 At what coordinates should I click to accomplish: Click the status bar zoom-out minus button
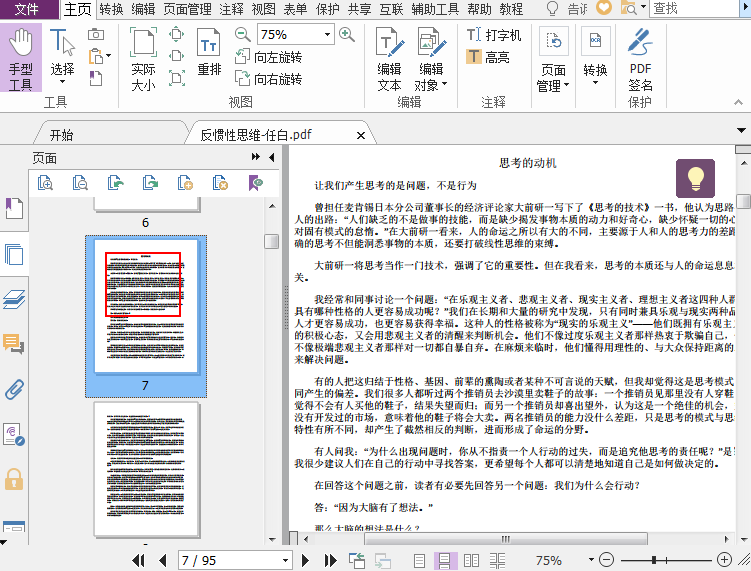[x=607, y=560]
